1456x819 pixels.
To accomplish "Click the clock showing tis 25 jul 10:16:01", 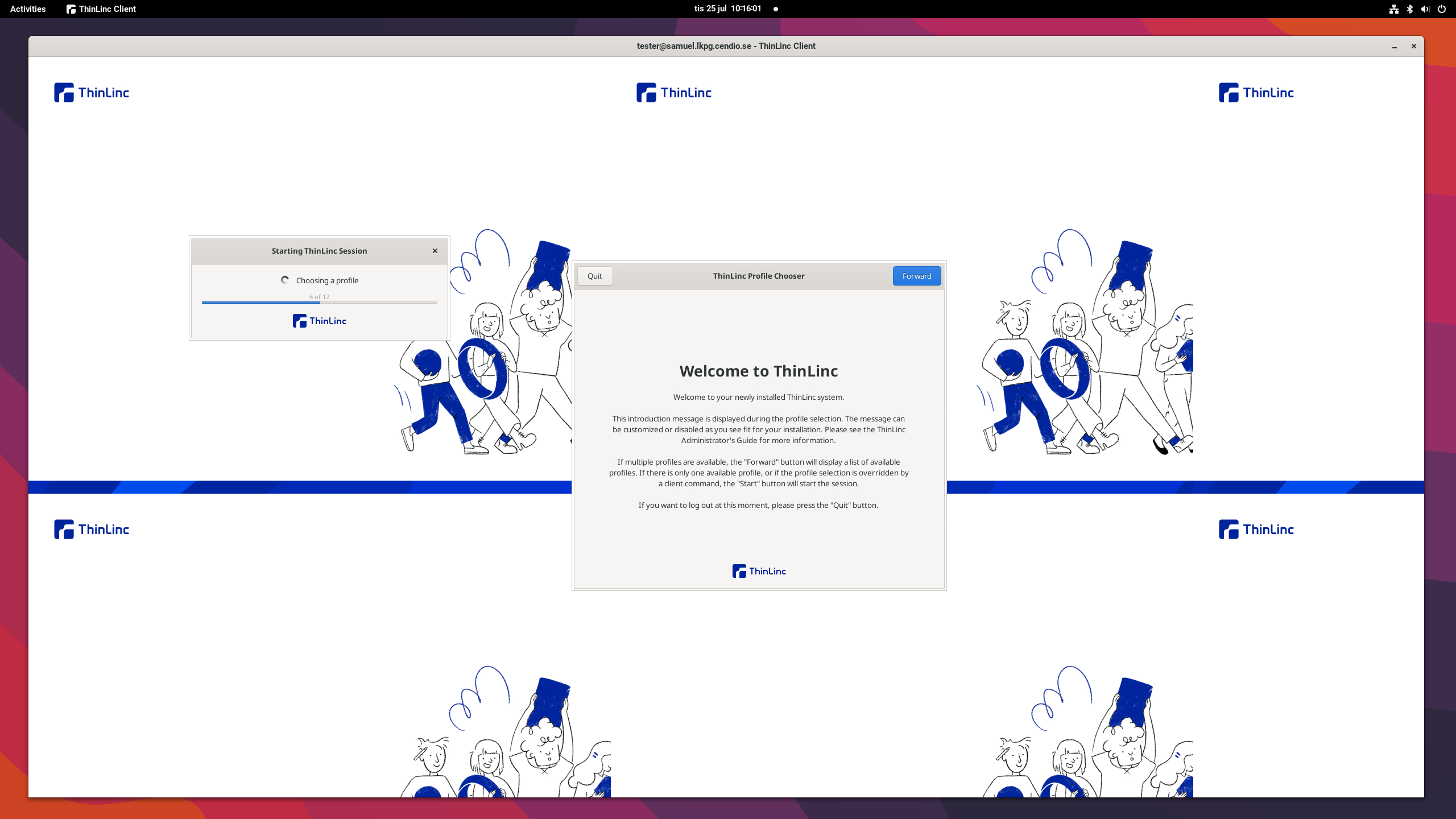I will click(727, 9).
